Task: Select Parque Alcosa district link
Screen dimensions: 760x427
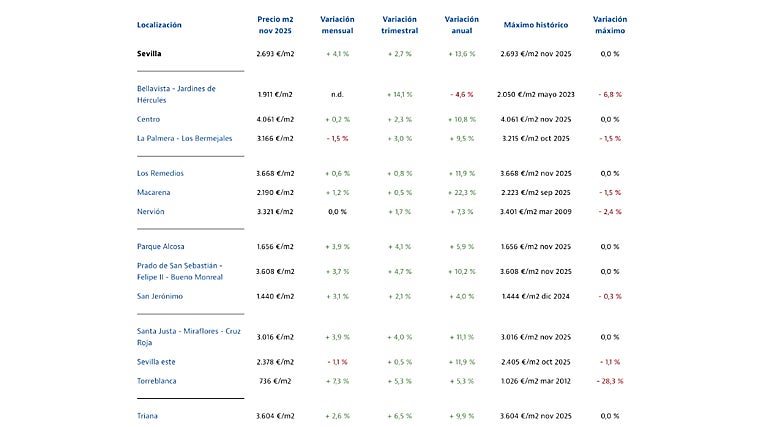Action: pos(161,246)
